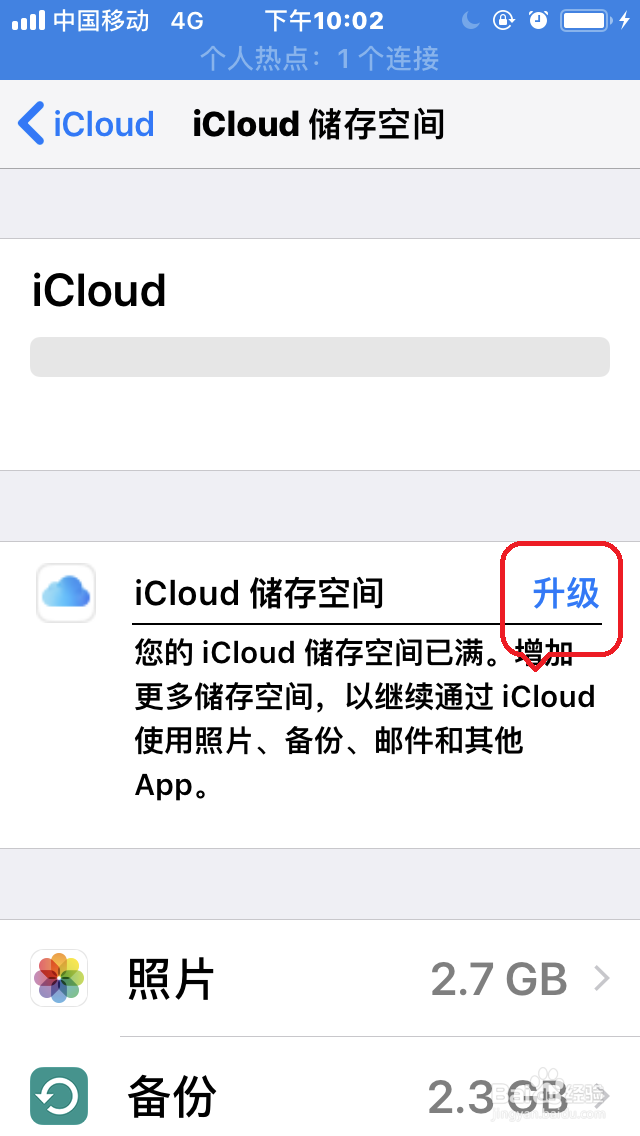Tap the alarm clock status icon
The height and width of the screenshot is (1136, 640).
pyautogui.click(x=539, y=20)
